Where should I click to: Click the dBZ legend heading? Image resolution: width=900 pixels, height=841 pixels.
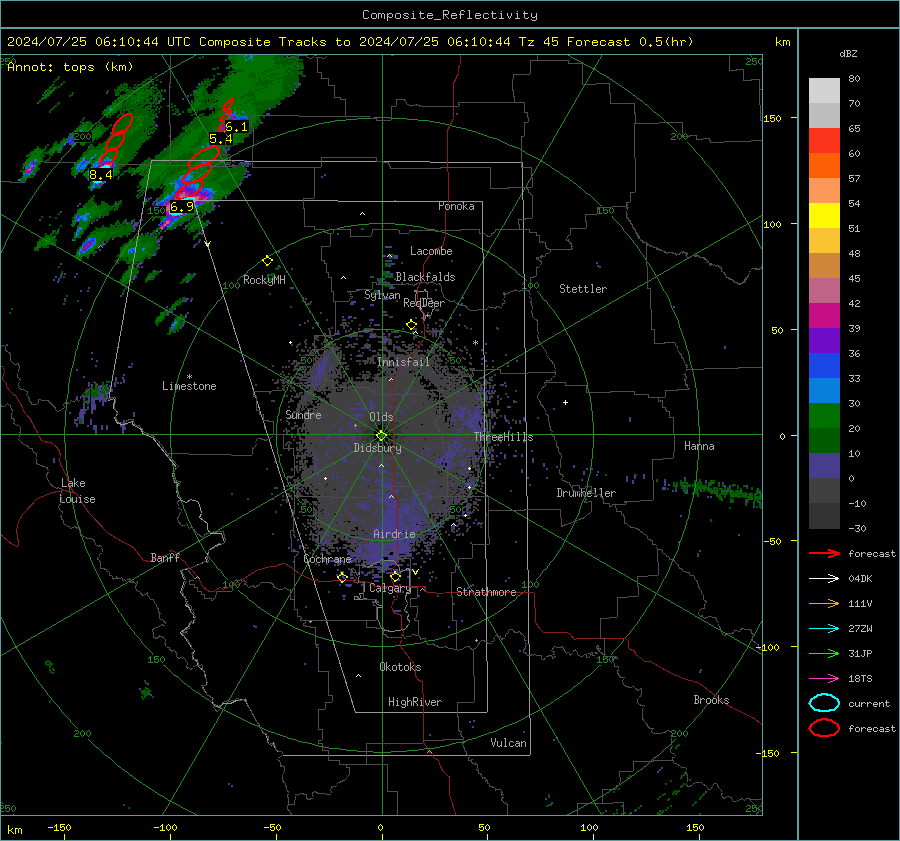pos(848,53)
